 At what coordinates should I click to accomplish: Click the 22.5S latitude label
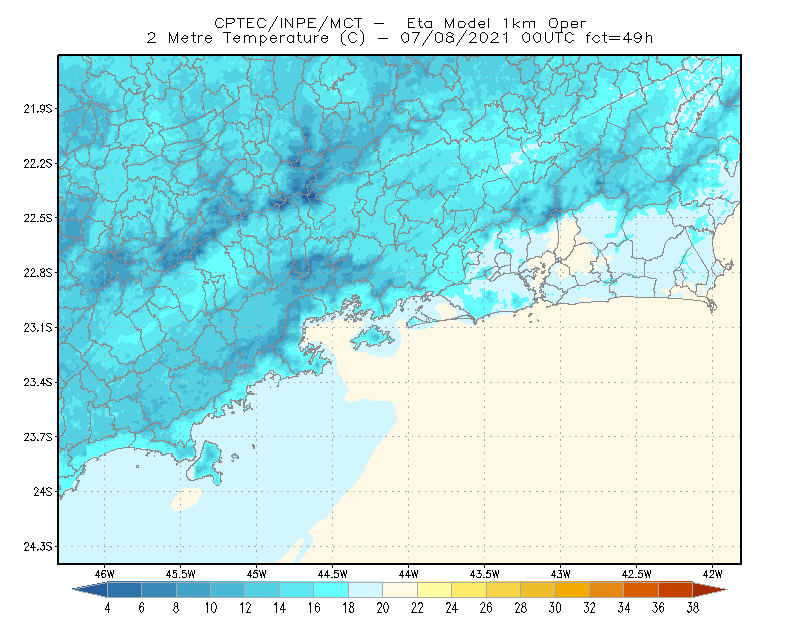(x=38, y=218)
